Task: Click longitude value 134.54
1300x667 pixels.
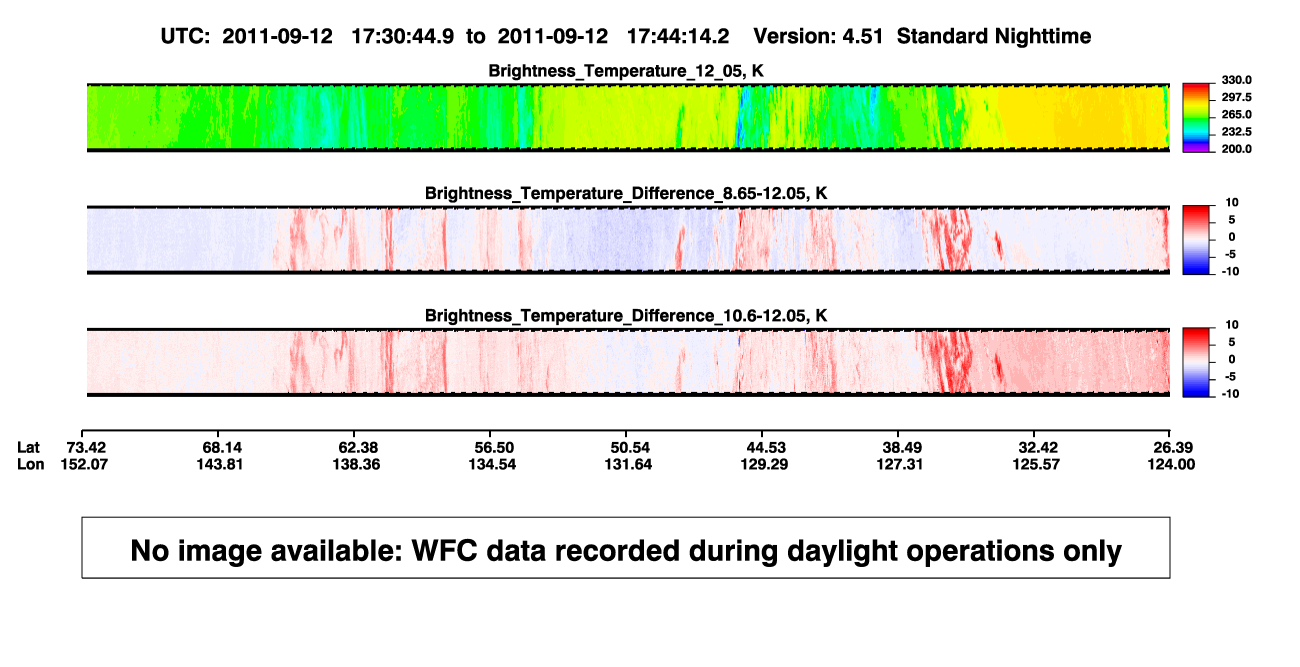Action: click(493, 465)
